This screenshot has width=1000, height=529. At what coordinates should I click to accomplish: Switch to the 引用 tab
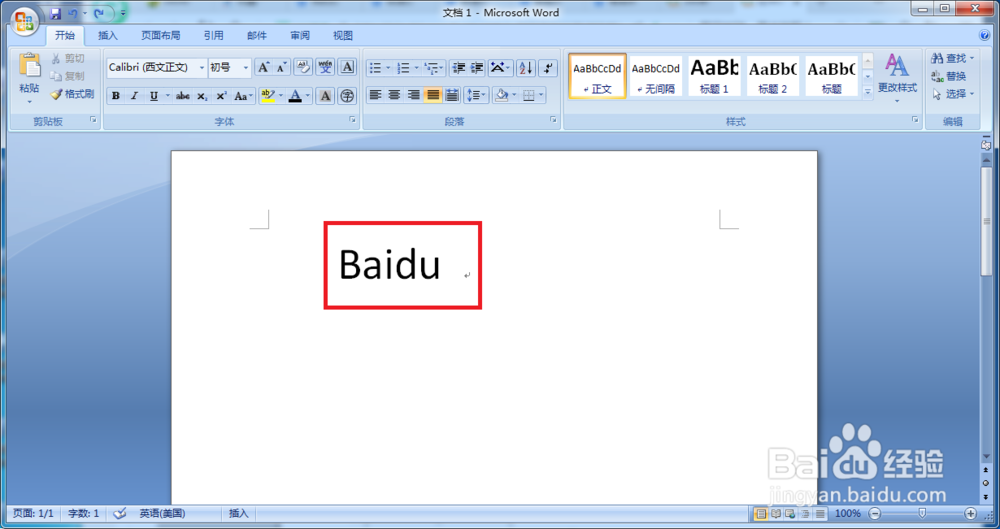pos(214,36)
